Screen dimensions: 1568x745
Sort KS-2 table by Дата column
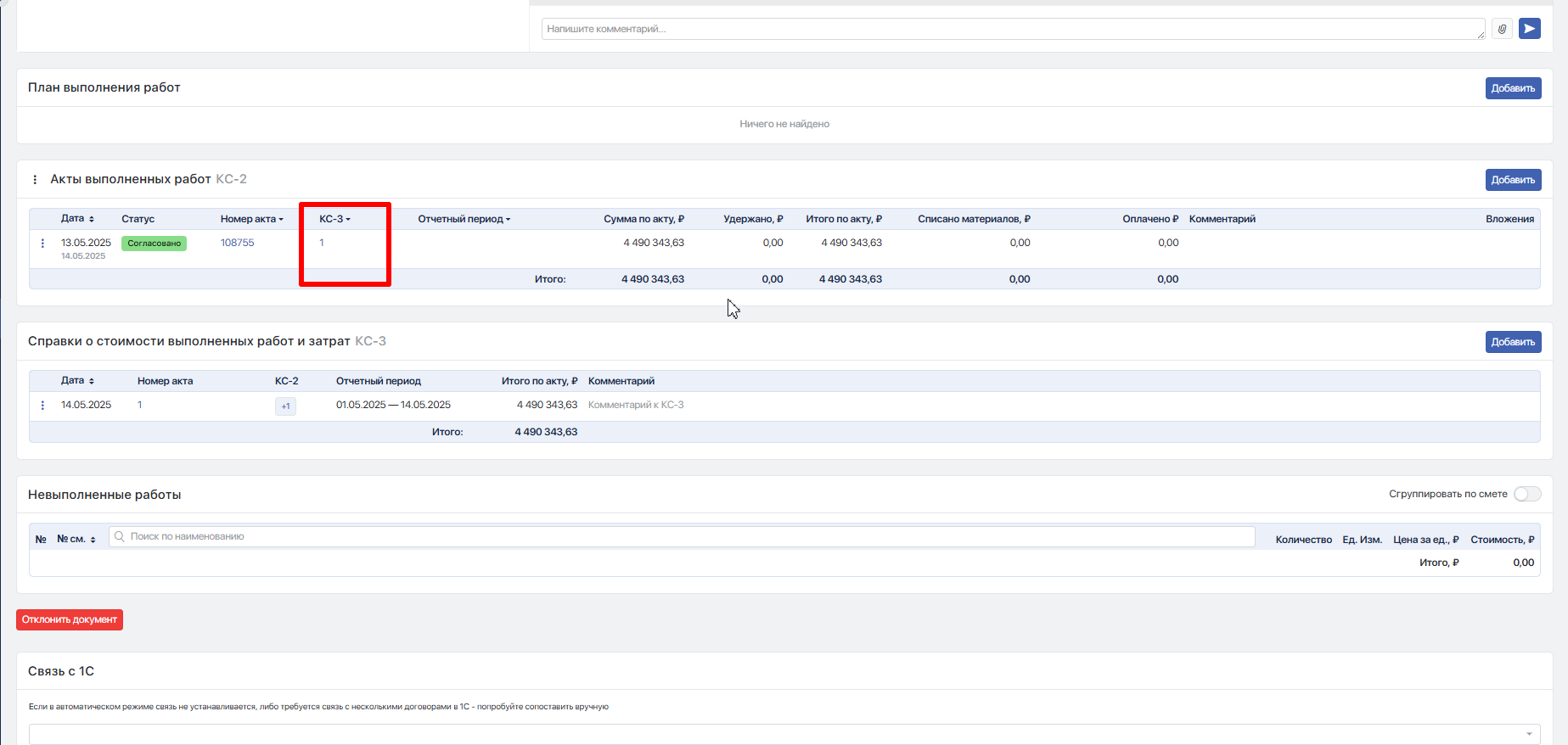(x=77, y=219)
